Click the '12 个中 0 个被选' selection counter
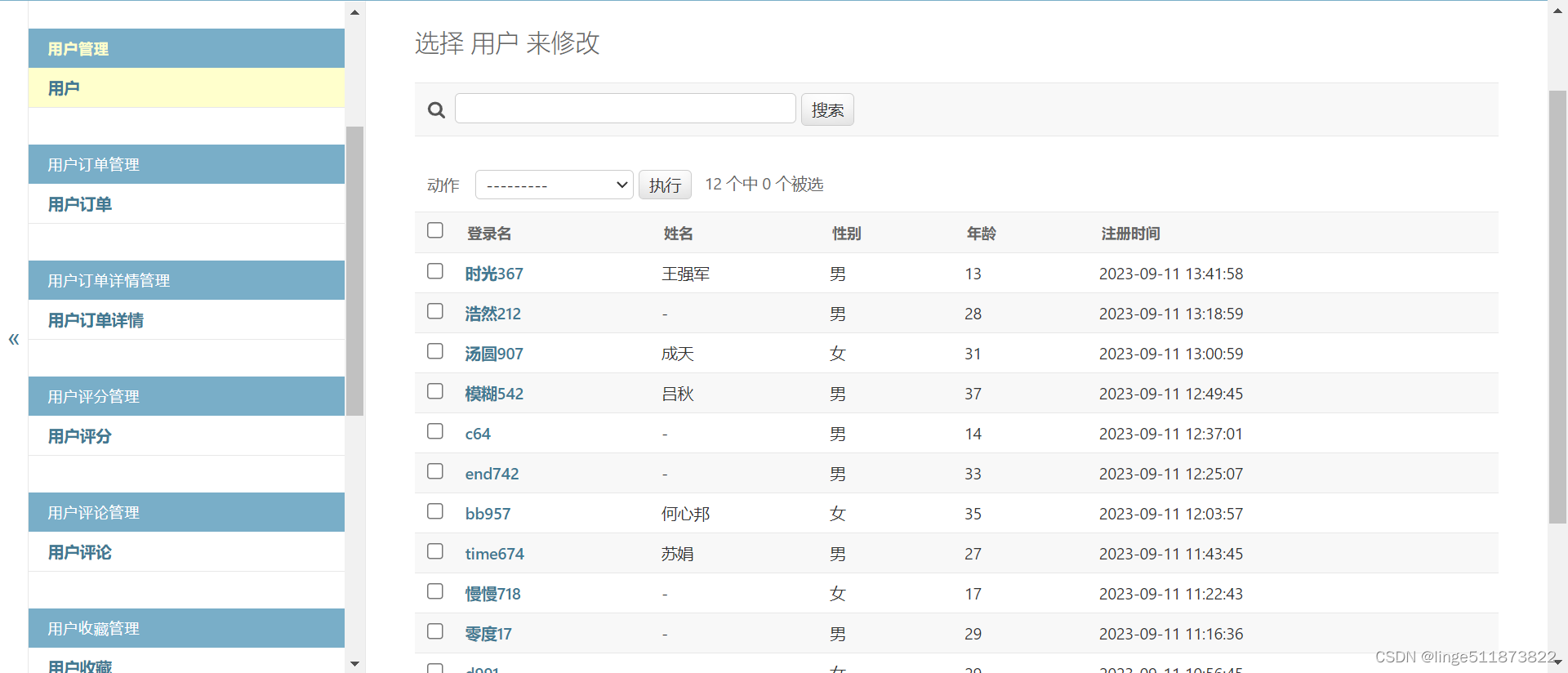Screen dimensions: 1568x673 click(x=764, y=184)
